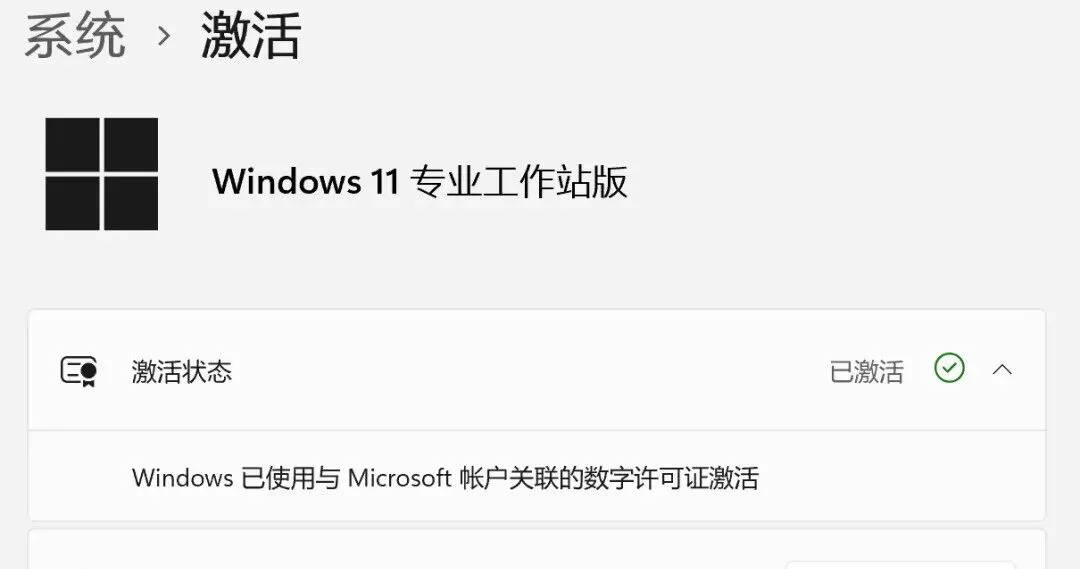The width and height of the screenshot is (1080, 569).
Task: Select the 激活 page heading
Action: [x=251, y=36]
